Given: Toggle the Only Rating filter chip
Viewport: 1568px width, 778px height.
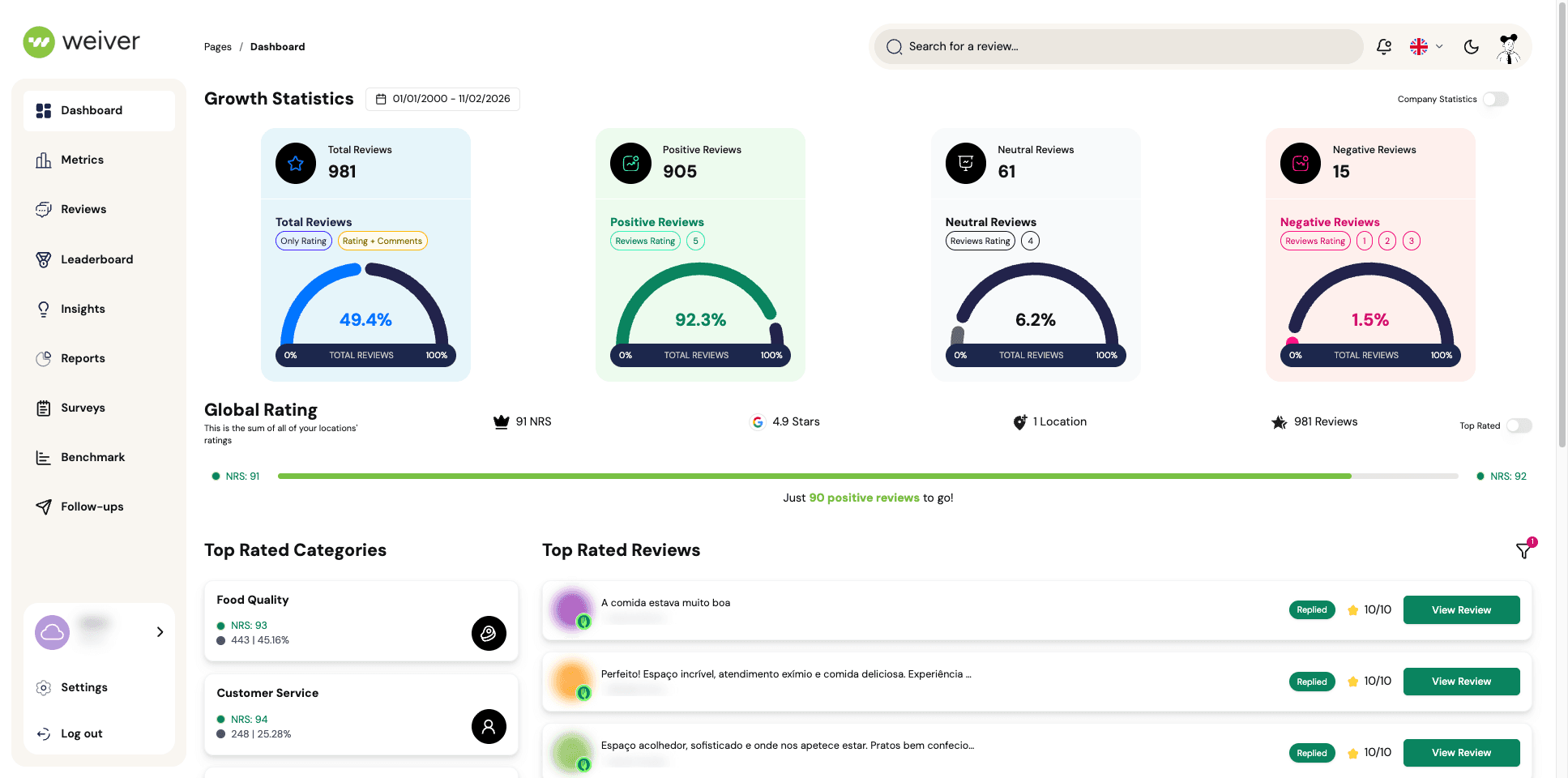Looking at the screenshot, I should [303, 241].
